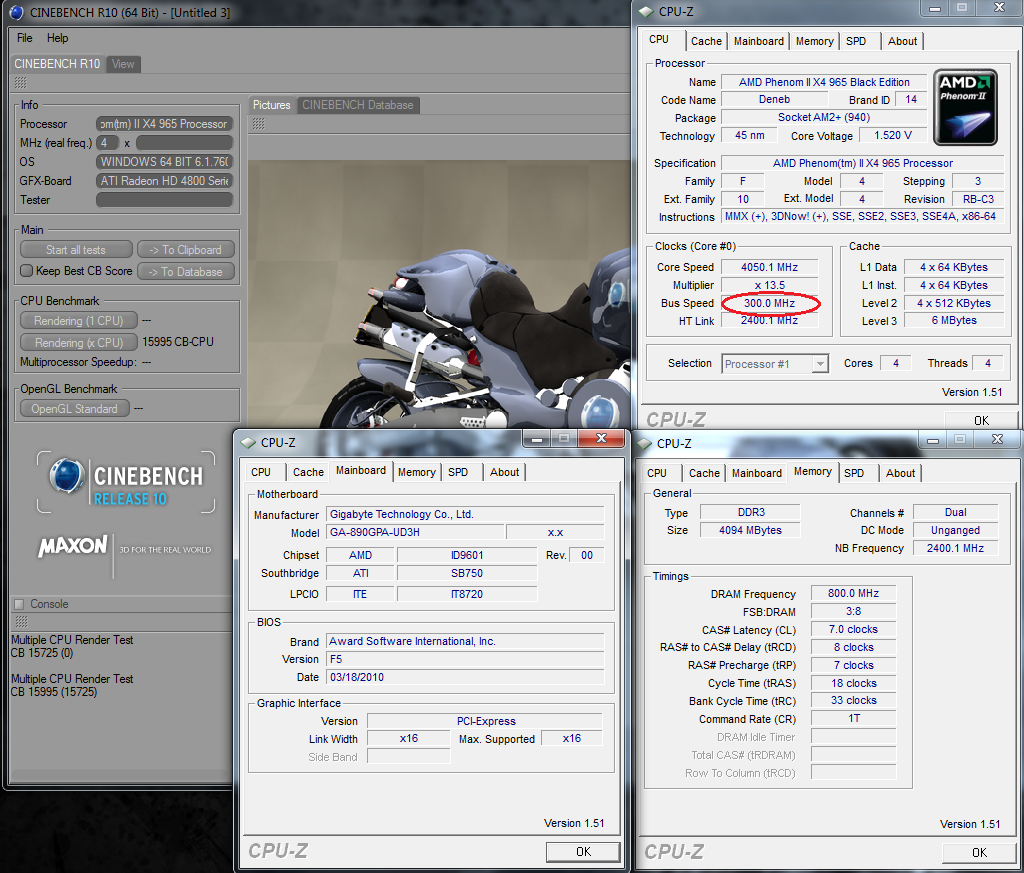
Task: Click the MAXON logo in Cinebench
Action: click(72, 547)
